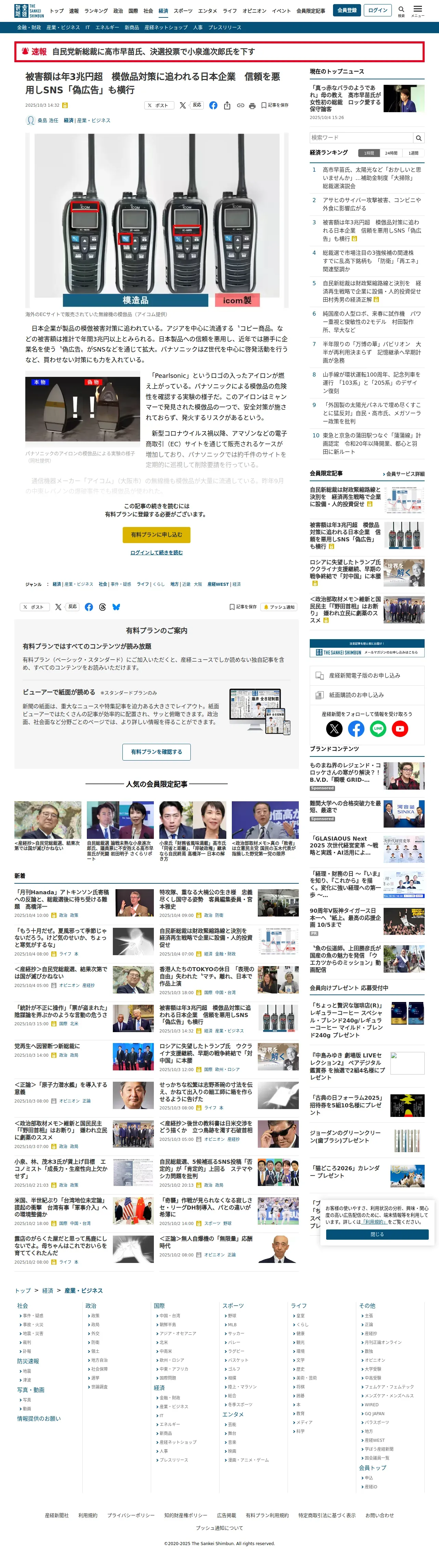The height and width of the screenshot is (1568, 439).
Task: Click 有料プランに申し込む yellow button
Action: [x=157, y=535]
